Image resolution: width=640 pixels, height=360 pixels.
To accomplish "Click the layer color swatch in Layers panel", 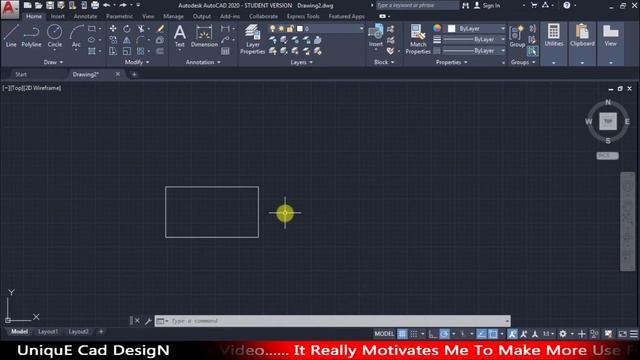I will tap(300, 29).
